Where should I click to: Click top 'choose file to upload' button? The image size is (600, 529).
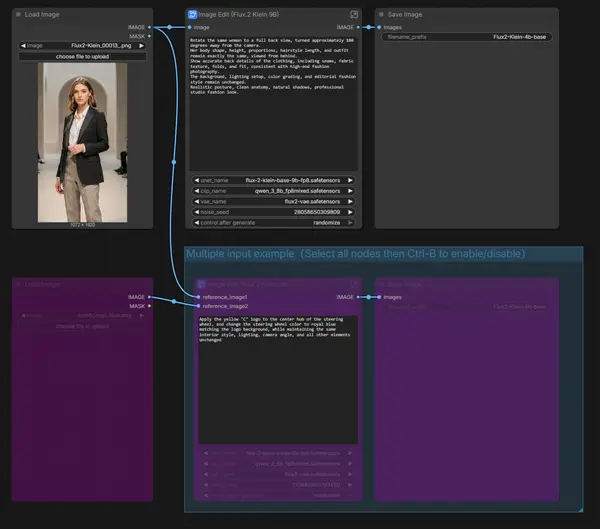82,56
